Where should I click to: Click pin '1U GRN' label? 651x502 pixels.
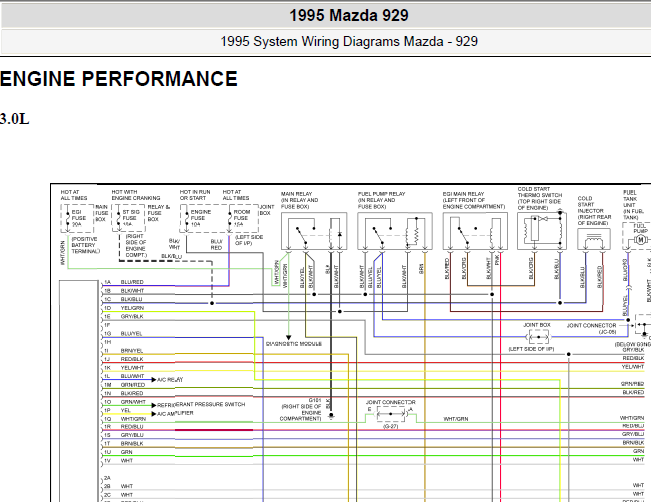point(118,452)
